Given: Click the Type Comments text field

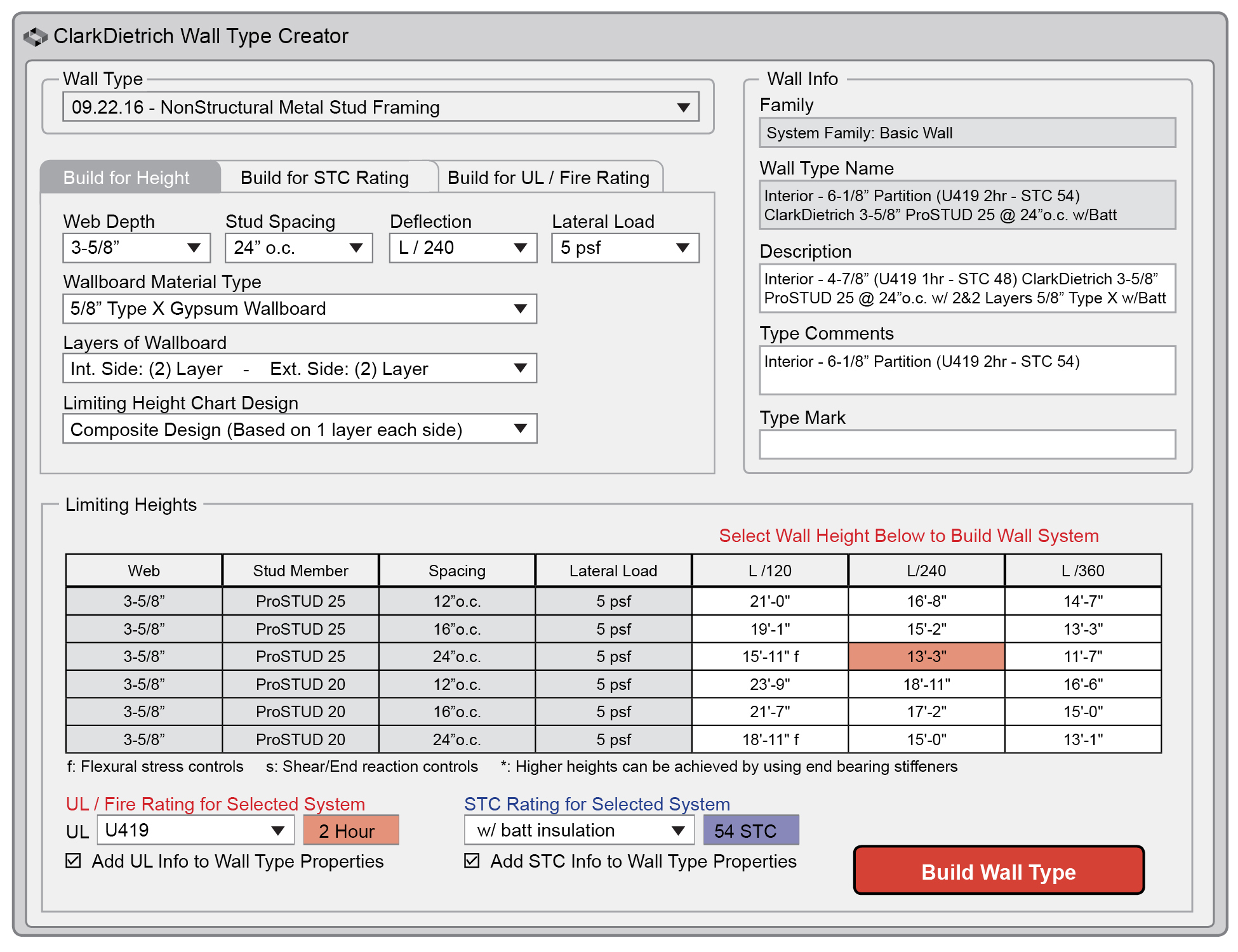Looking at the screenshot, I should [968, 370].
